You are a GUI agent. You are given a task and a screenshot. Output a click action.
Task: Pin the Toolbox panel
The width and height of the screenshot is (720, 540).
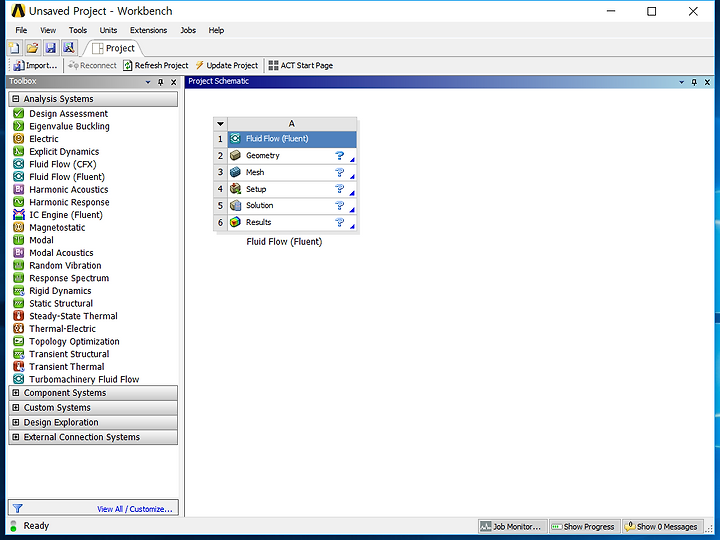pyautogui.click(x=160, y=82)
